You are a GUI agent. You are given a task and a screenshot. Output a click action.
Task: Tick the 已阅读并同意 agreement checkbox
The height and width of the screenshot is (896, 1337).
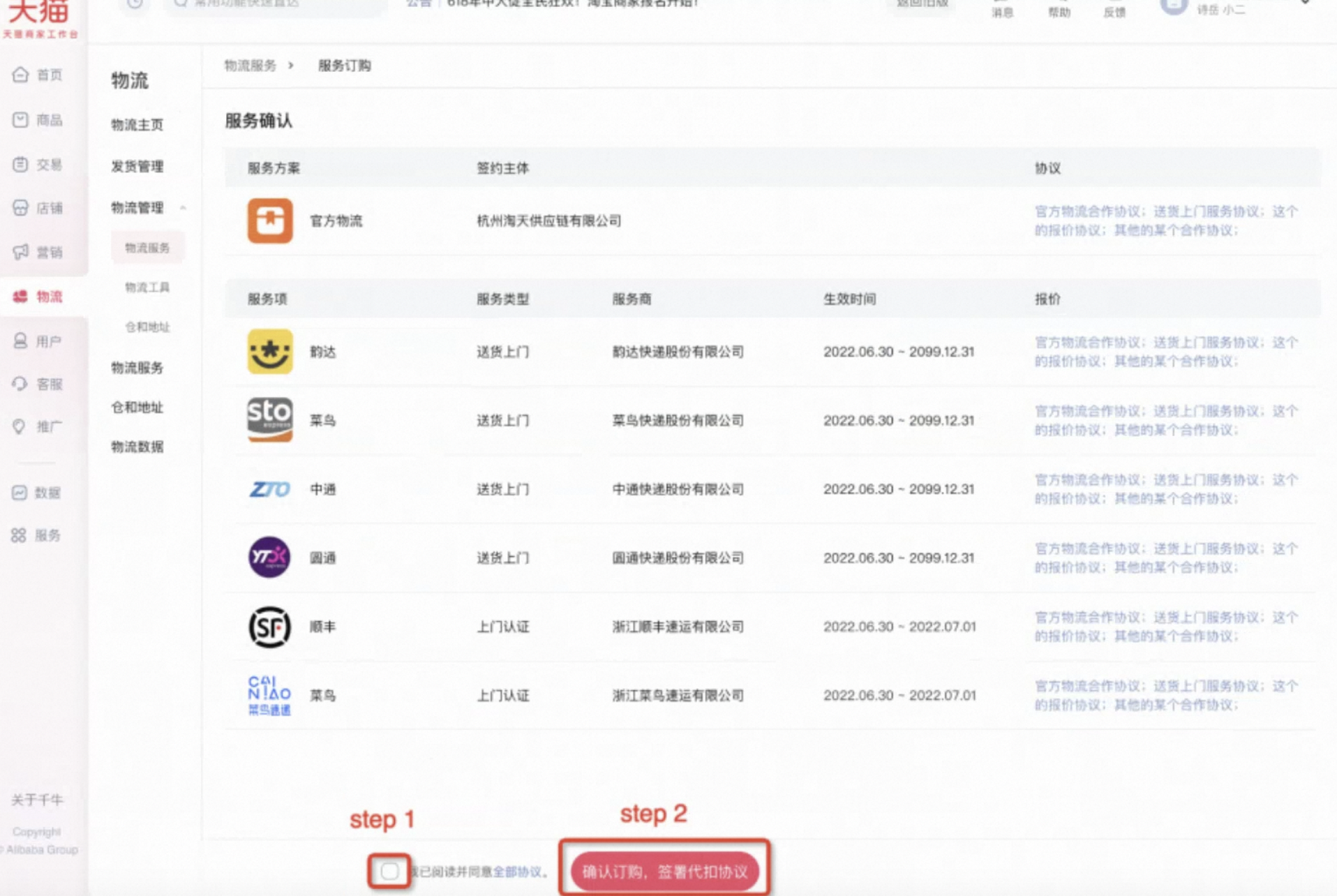point(390,871)
